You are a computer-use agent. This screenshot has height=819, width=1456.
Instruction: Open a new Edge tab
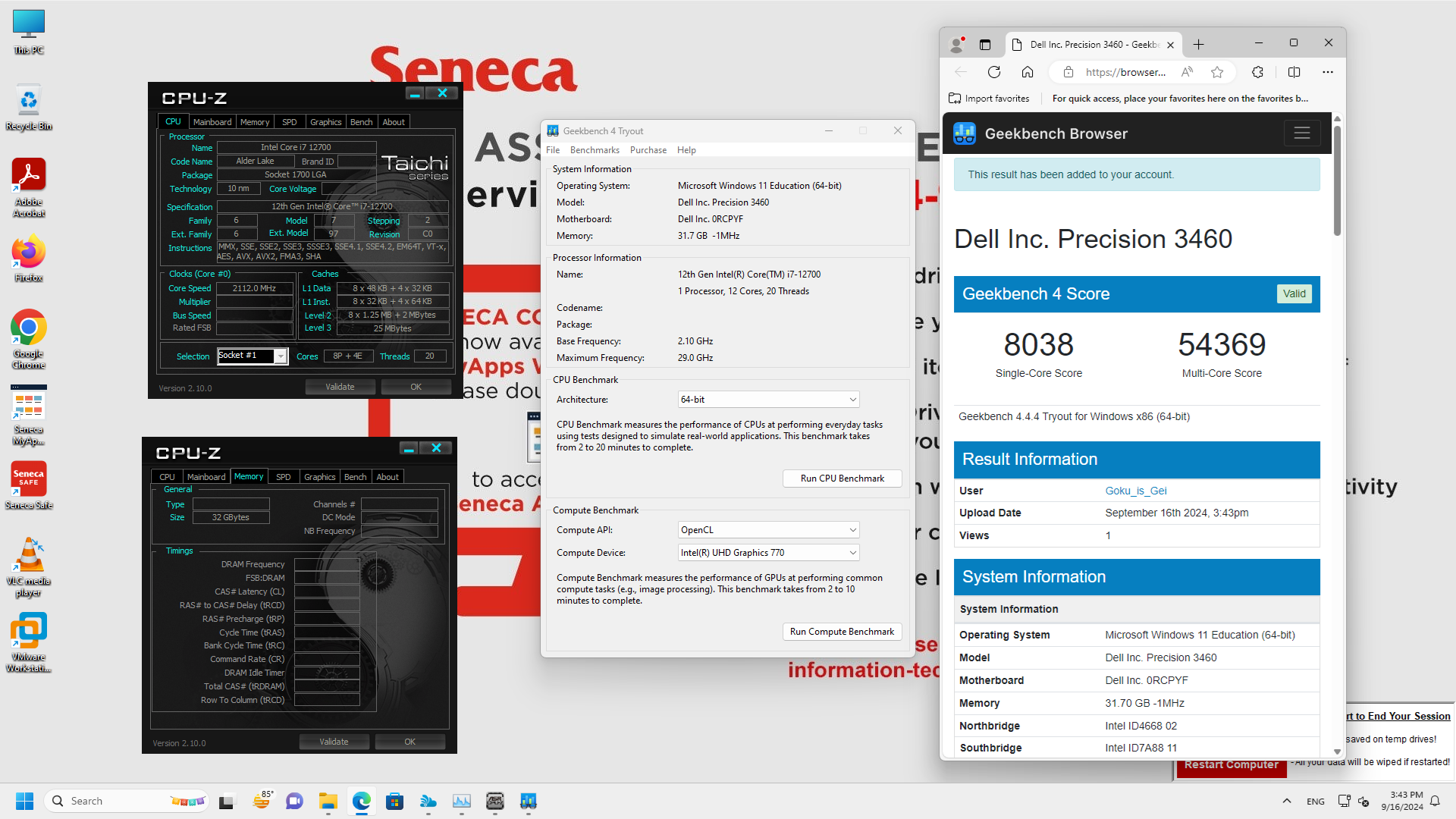tap(1198, 45)
